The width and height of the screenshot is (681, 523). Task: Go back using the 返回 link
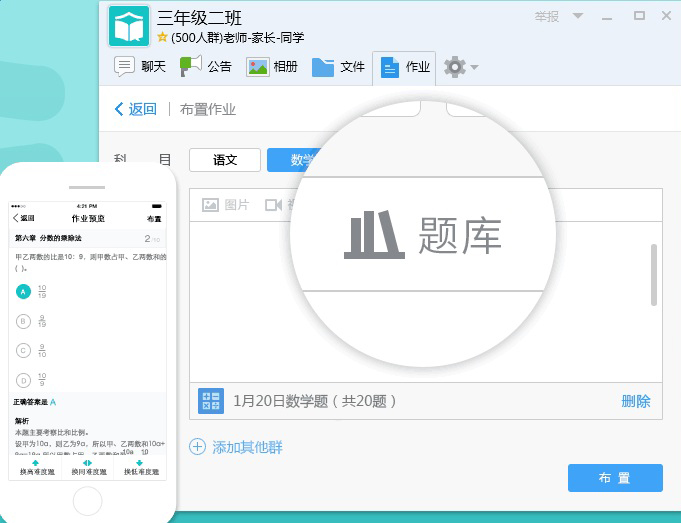pyautogui.click(x=136, y=109)
